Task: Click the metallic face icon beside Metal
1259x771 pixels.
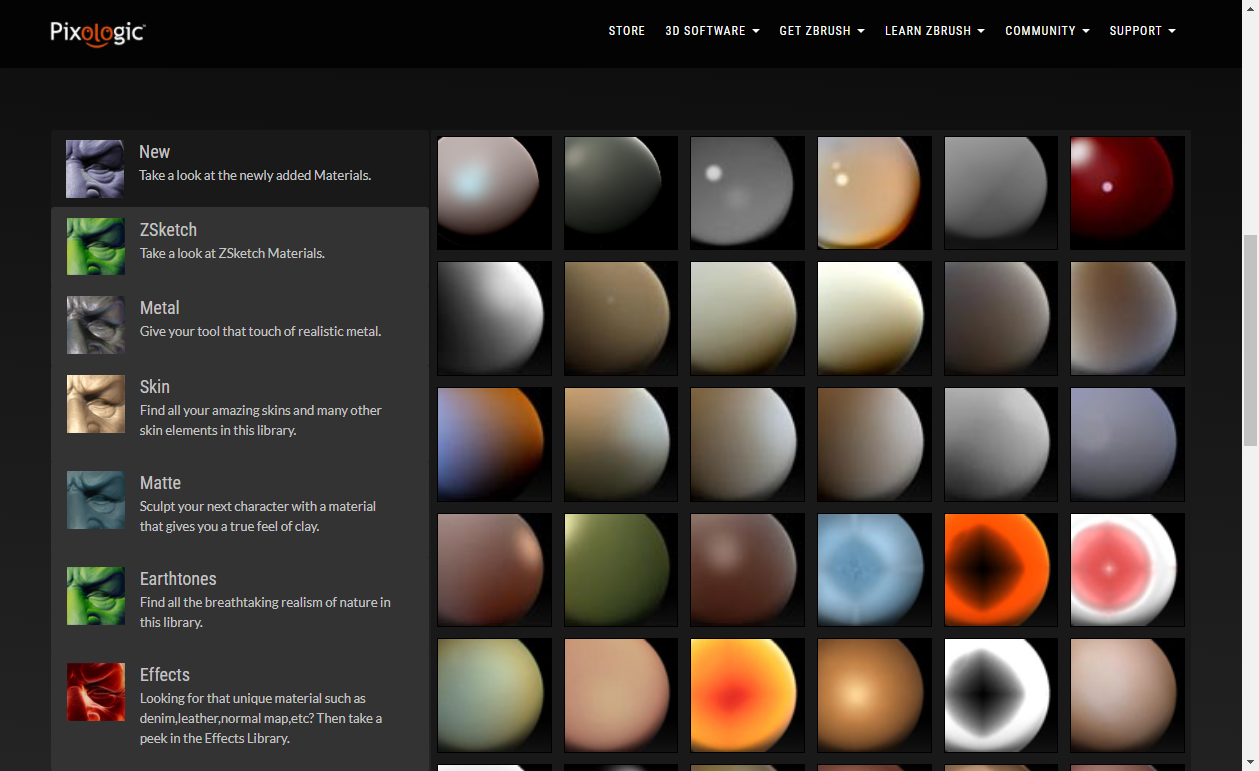Action: tap(95, 325)
